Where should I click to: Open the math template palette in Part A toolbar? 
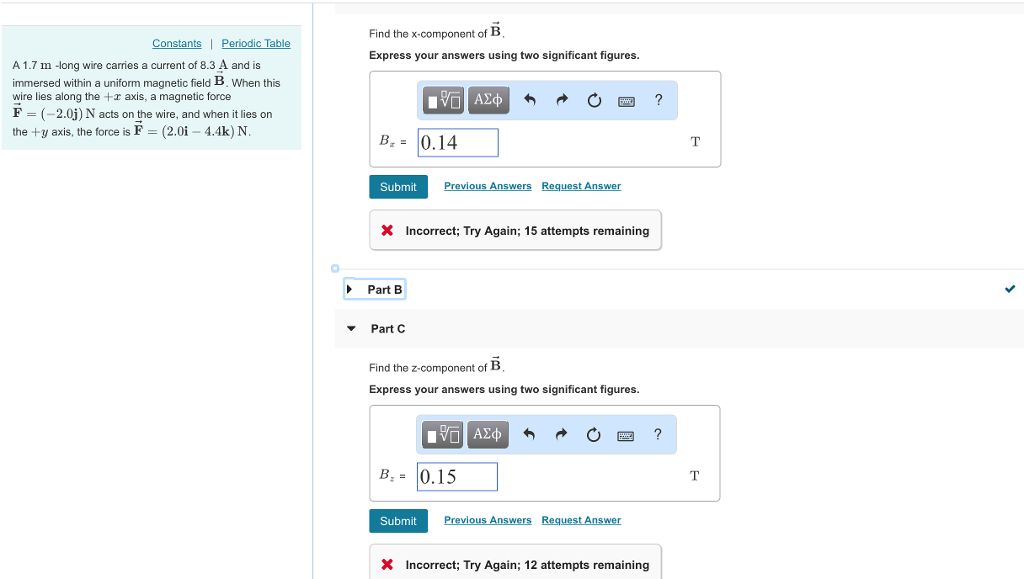442,100
